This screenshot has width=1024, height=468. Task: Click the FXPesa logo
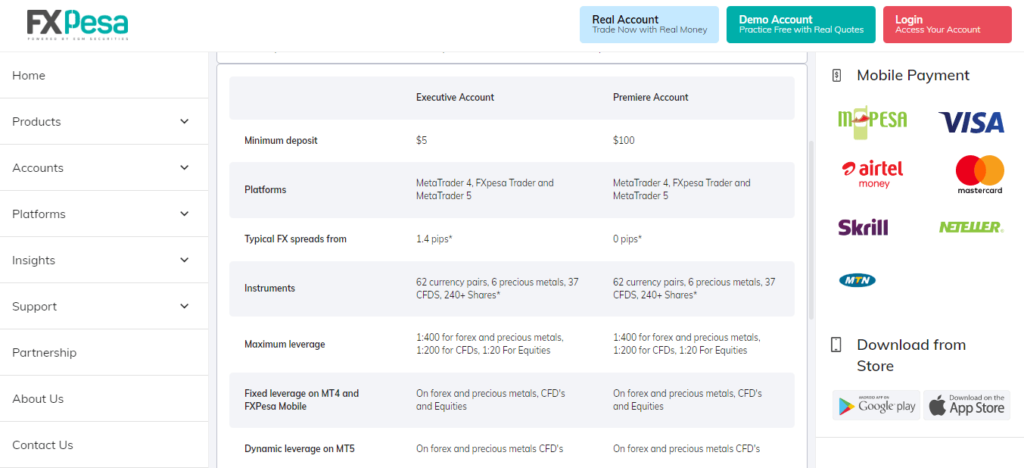coord(77,25)
